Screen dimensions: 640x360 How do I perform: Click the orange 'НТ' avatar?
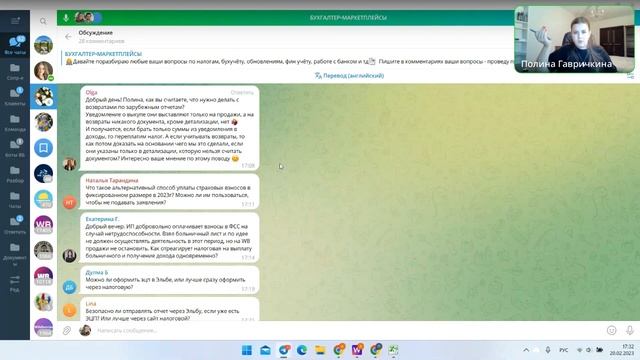point(69,202)
